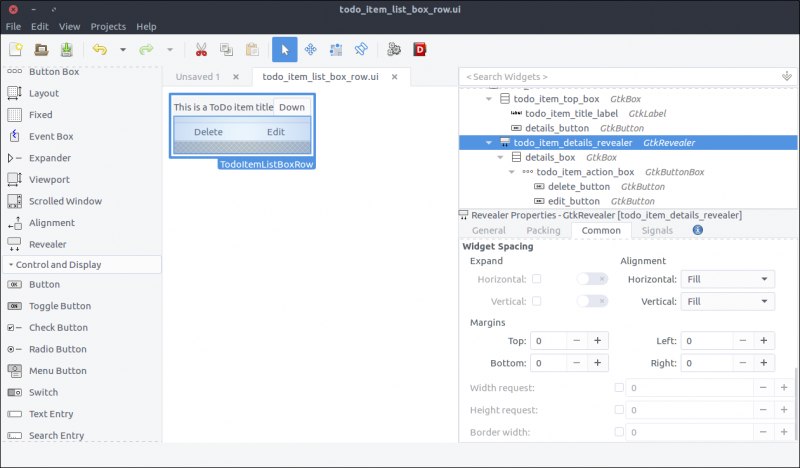Check the Width request checkbox

[x=619, y=387]
